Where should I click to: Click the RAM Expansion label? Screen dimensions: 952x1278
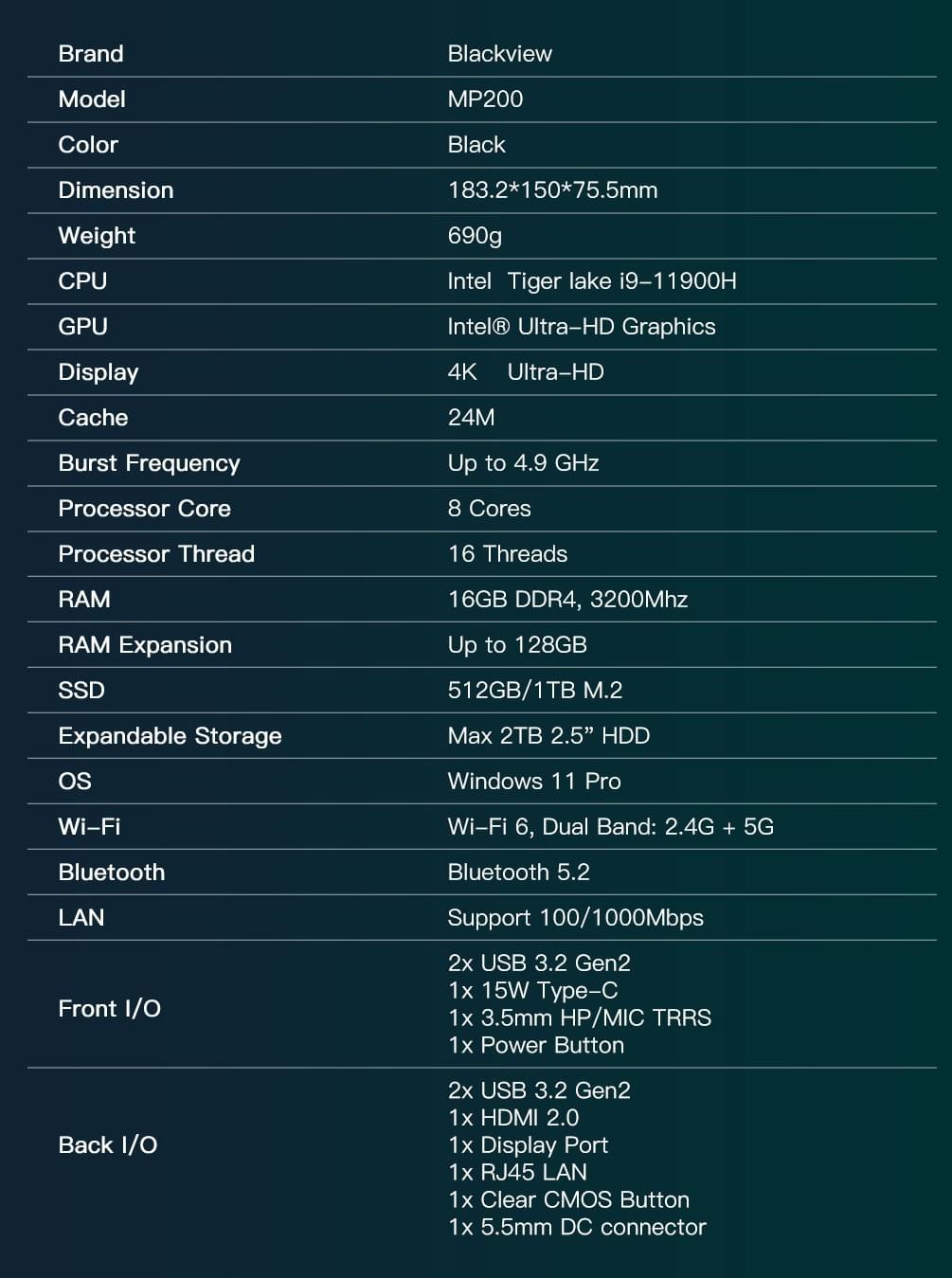coord(145,645)
